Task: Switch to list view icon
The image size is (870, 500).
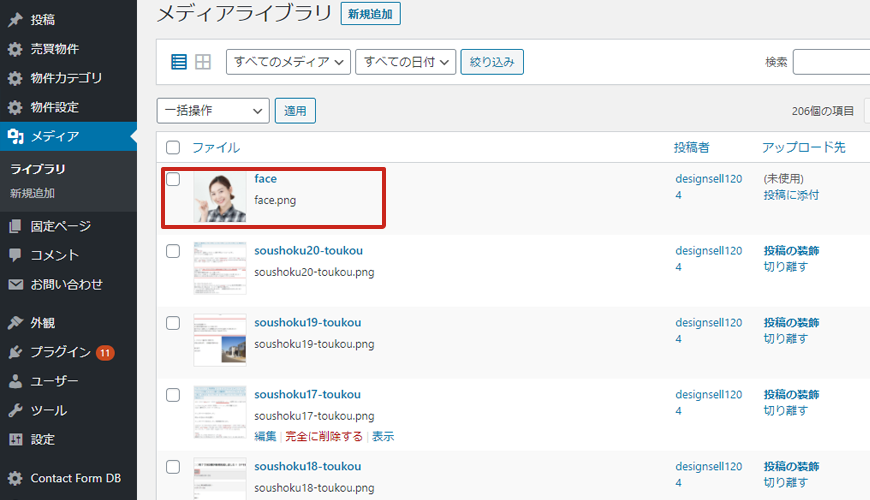Action: coord(179,62)
